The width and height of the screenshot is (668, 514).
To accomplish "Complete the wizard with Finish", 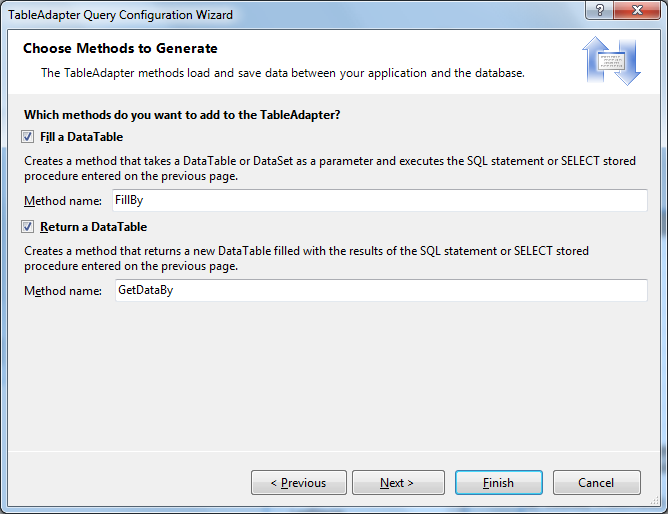I will [x=498, y=482].
